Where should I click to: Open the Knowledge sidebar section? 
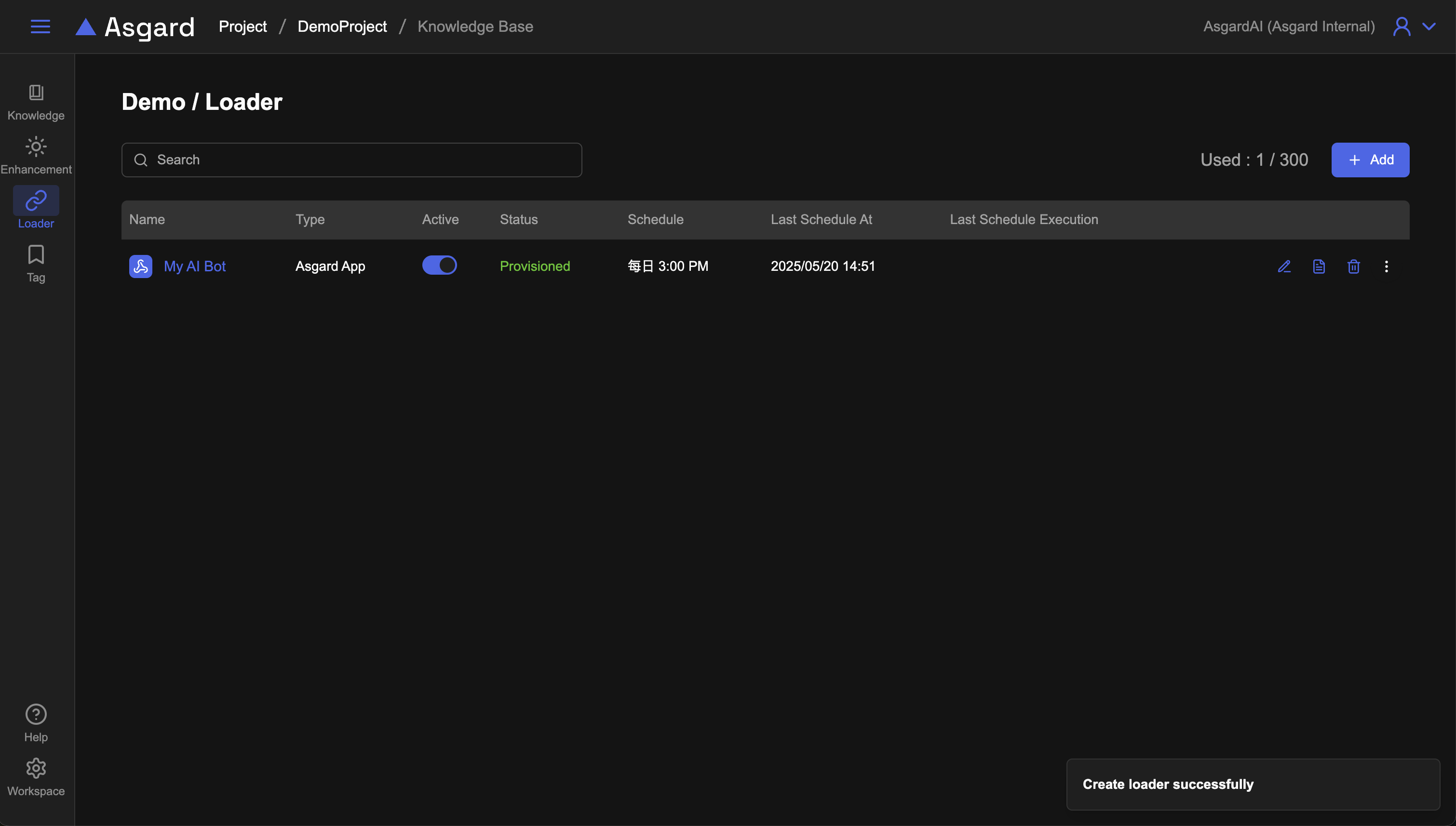click(36, 102)
